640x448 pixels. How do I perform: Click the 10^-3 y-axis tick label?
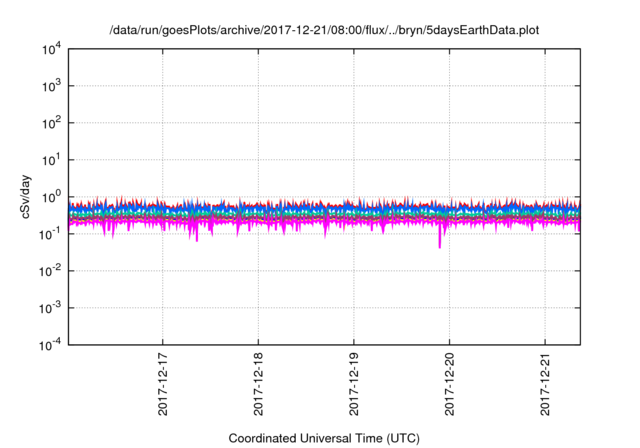[x=51, y=308]
